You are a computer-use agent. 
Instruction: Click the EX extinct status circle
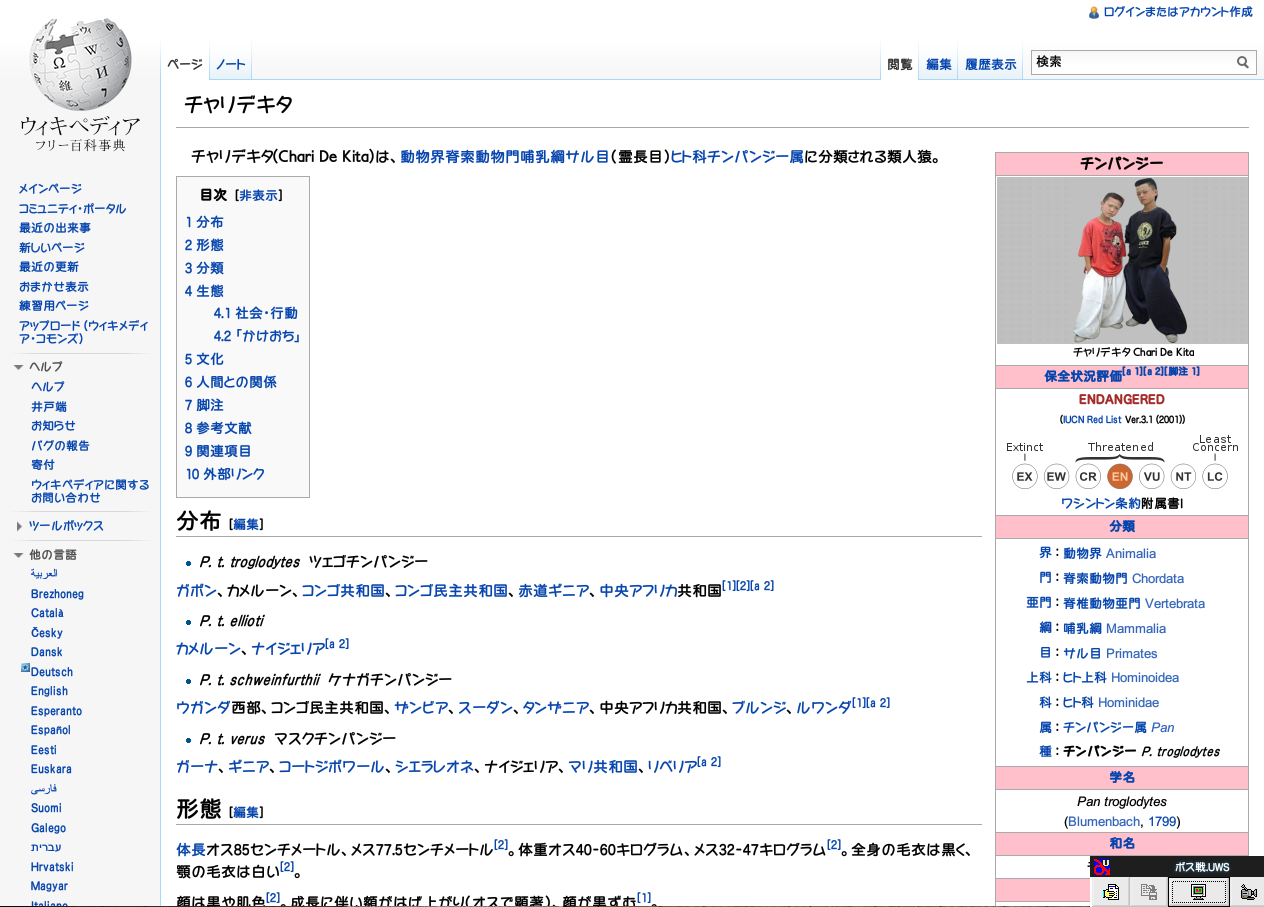tap(1024, 477)
